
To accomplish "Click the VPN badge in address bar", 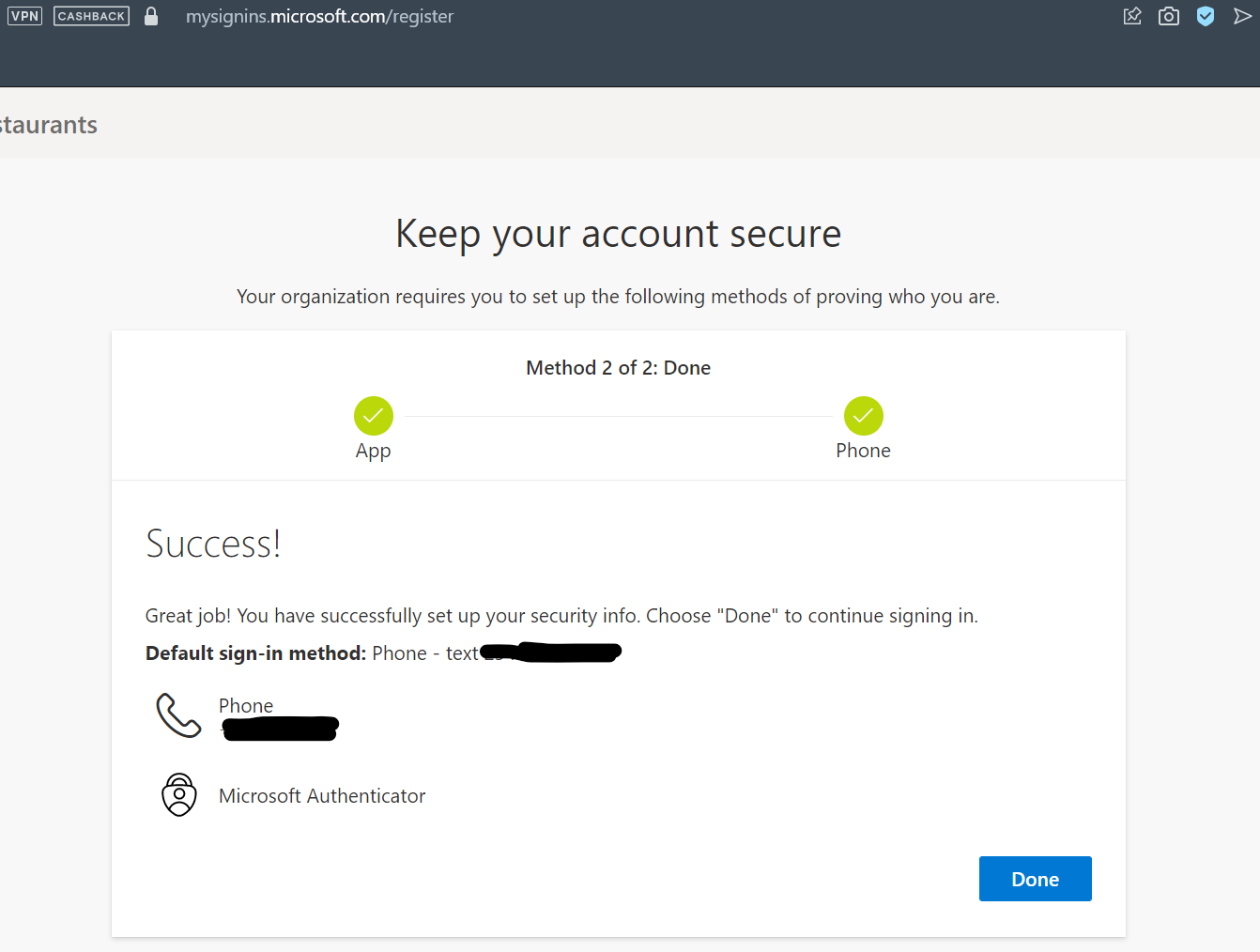I will (x=25, y=16).
